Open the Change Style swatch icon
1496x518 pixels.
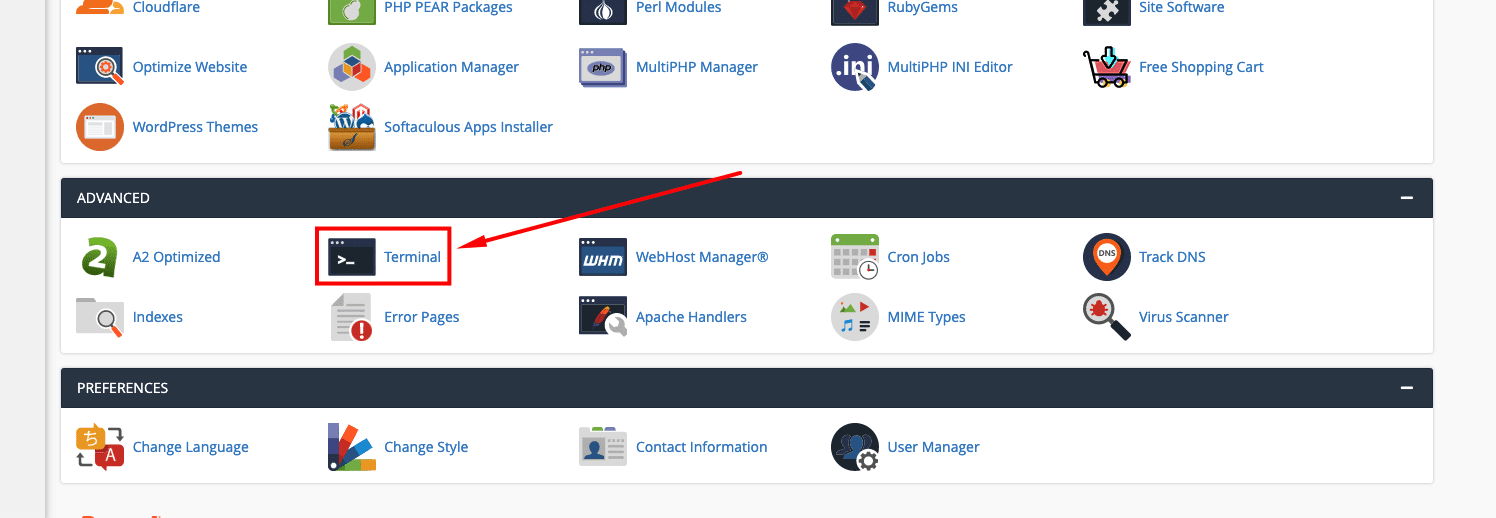[352, 447]
